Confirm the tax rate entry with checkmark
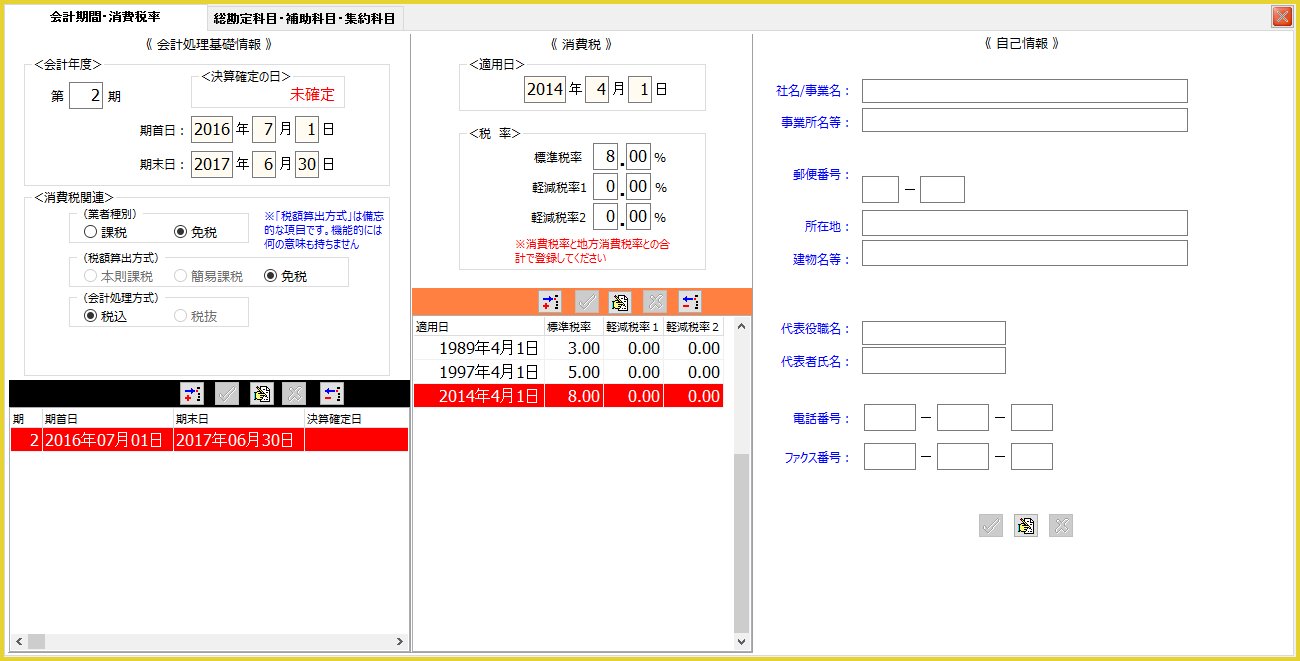Screen dimensions: 1300x661 586,302
